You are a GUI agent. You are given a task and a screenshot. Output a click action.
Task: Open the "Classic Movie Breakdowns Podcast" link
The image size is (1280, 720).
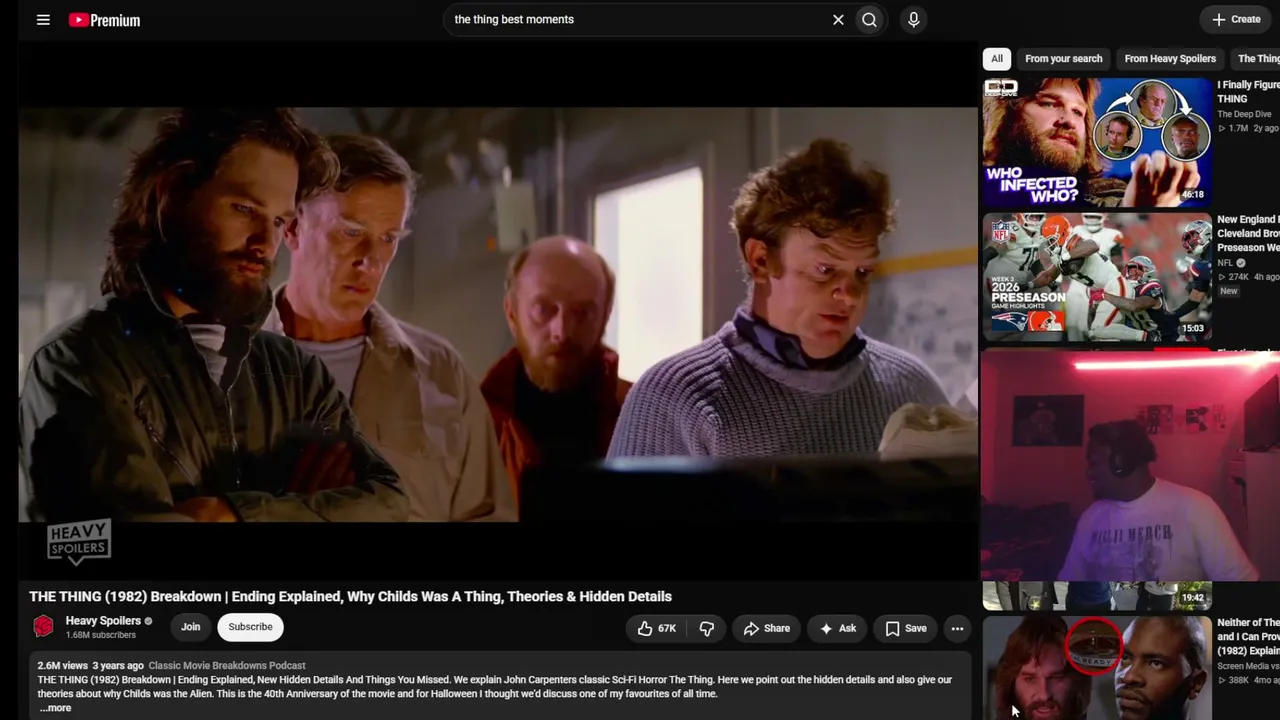coord(227,665)
